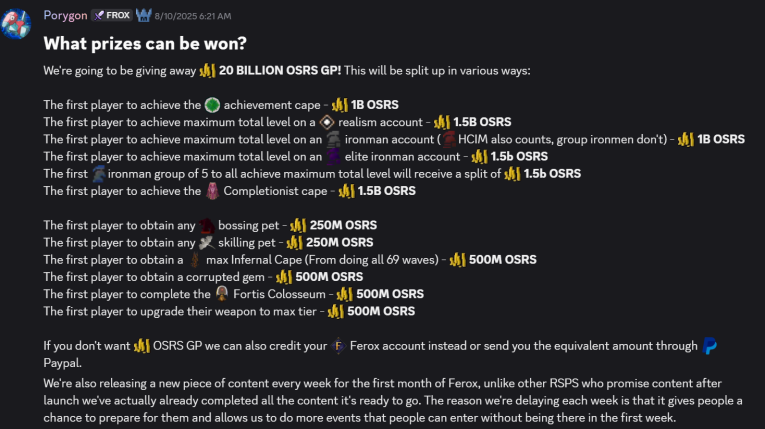The height and width of the screenshot is (429, 765).
Task: Click the Fortis Colosseum emoji
Action: [x=222, y=294]
